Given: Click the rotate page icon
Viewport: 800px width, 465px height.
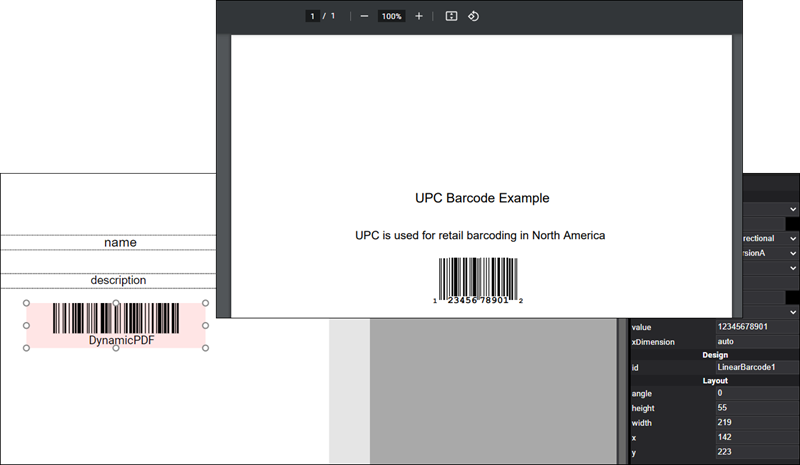Looking at the screenshot, I should [474, 17].
